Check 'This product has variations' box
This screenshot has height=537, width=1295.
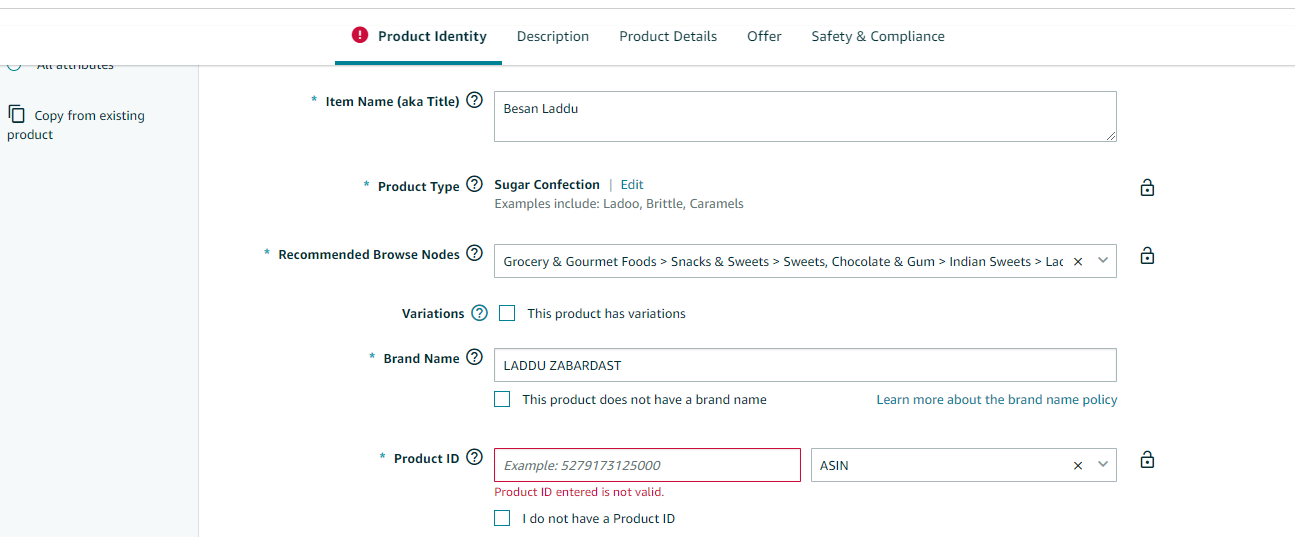(507, 313)
